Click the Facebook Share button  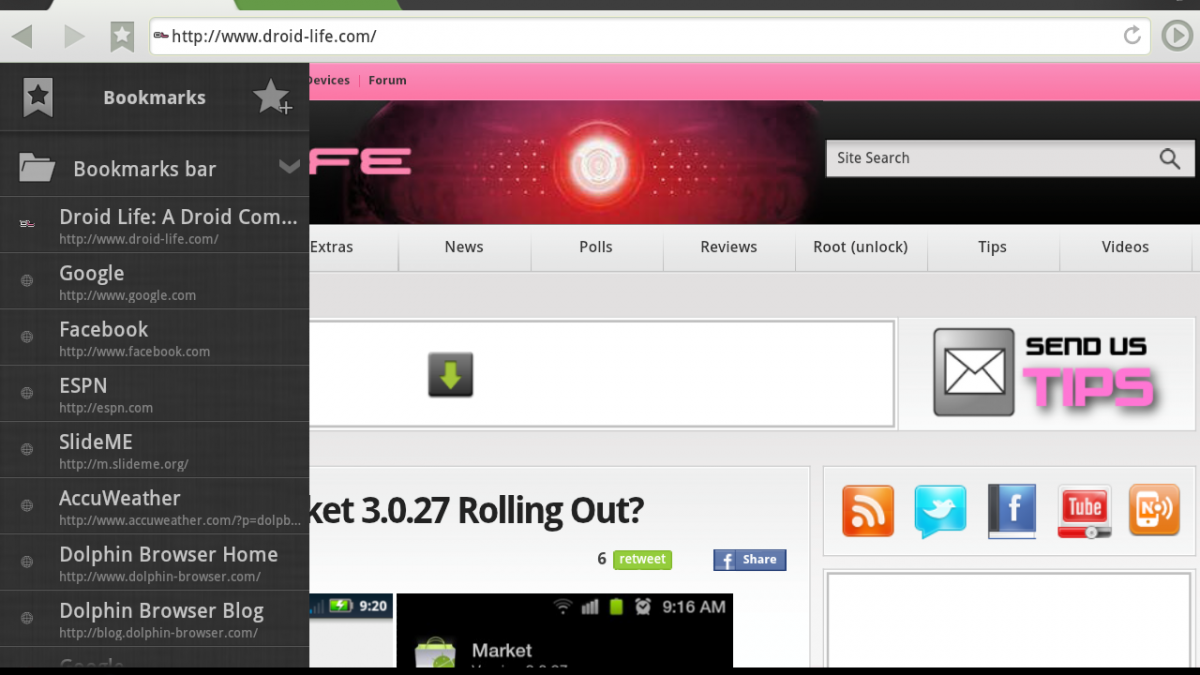click(x=749, y=560)
